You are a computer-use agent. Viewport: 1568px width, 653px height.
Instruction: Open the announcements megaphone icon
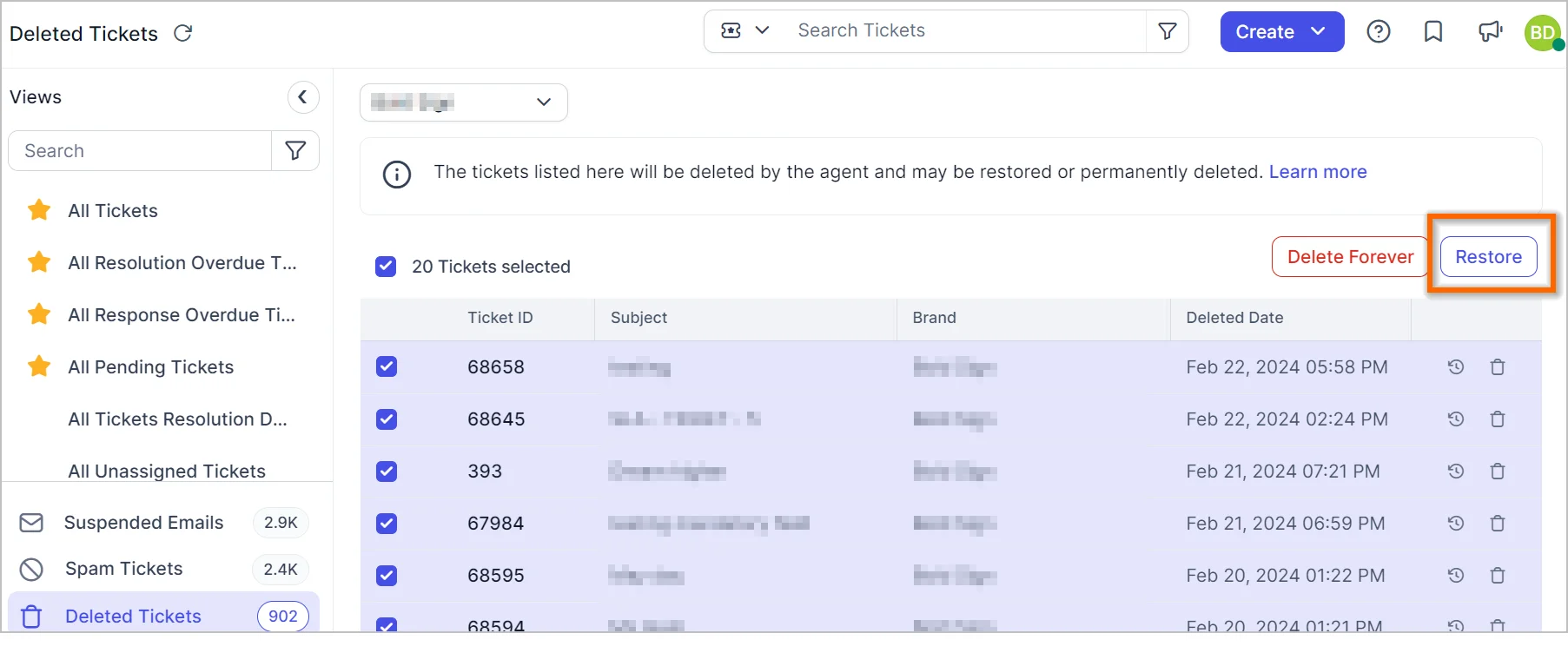pyautogui.click(x=1490, y=32)
